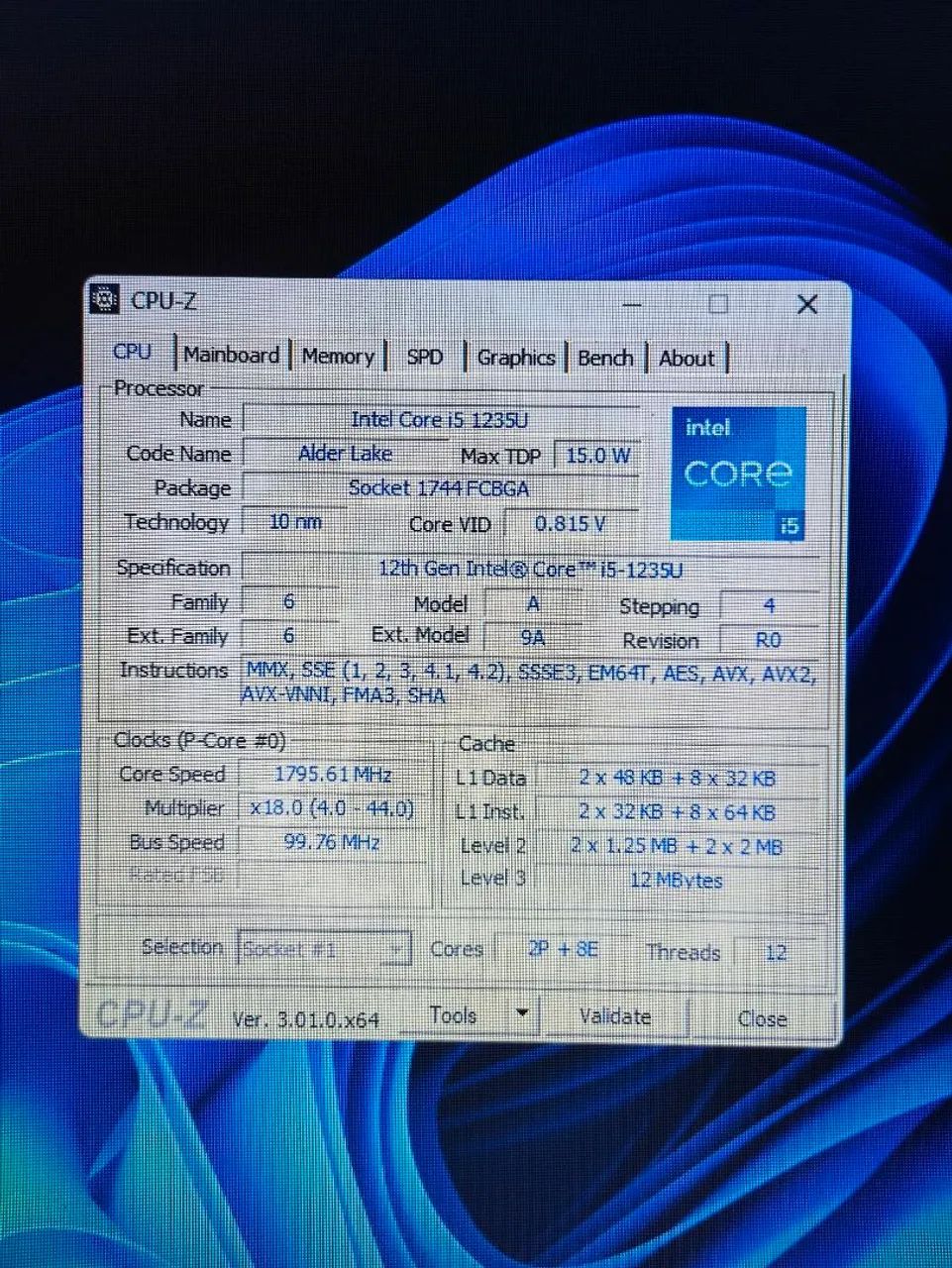Click the Level 2 cache value
Image resolution: width=952 pixels, height=1268 pixels.
[x=678, y=846]
